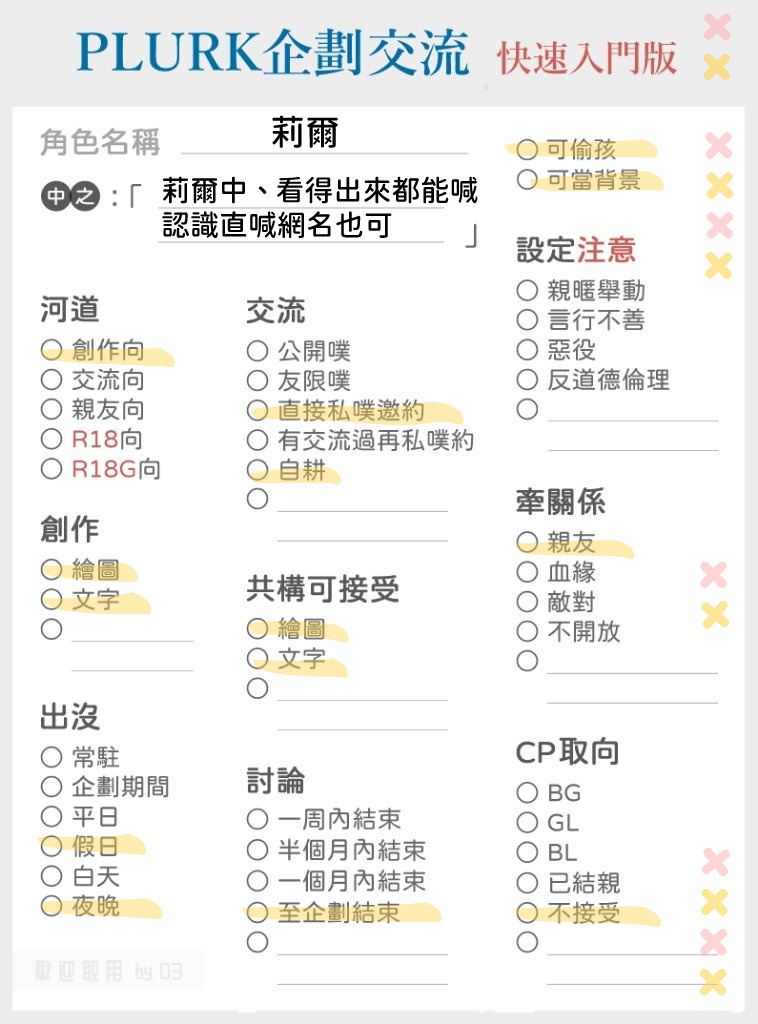Click the yellow X beside 可當背景
This screenshot has height=1024, width=758.
(719, 186)
